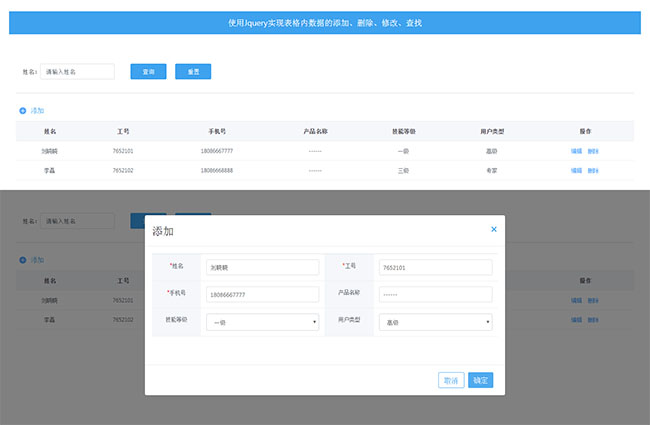Open the 技能等级 dropdown in dialog
Screen dimensions: 650x425
(262, 322)
